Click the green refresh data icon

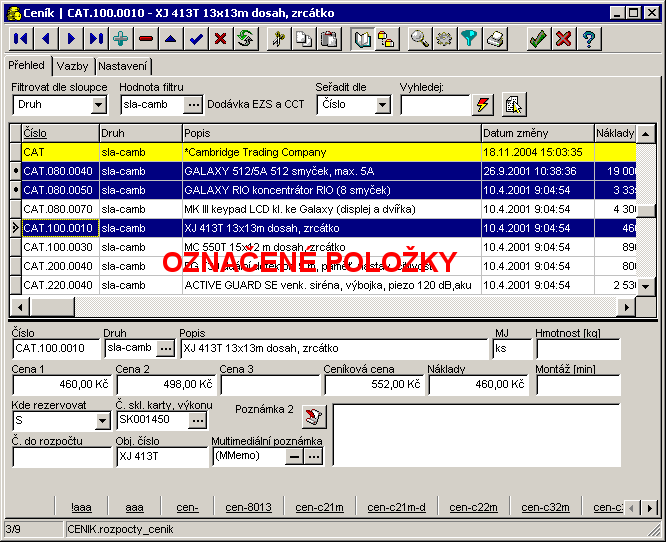tap(245, 39)
